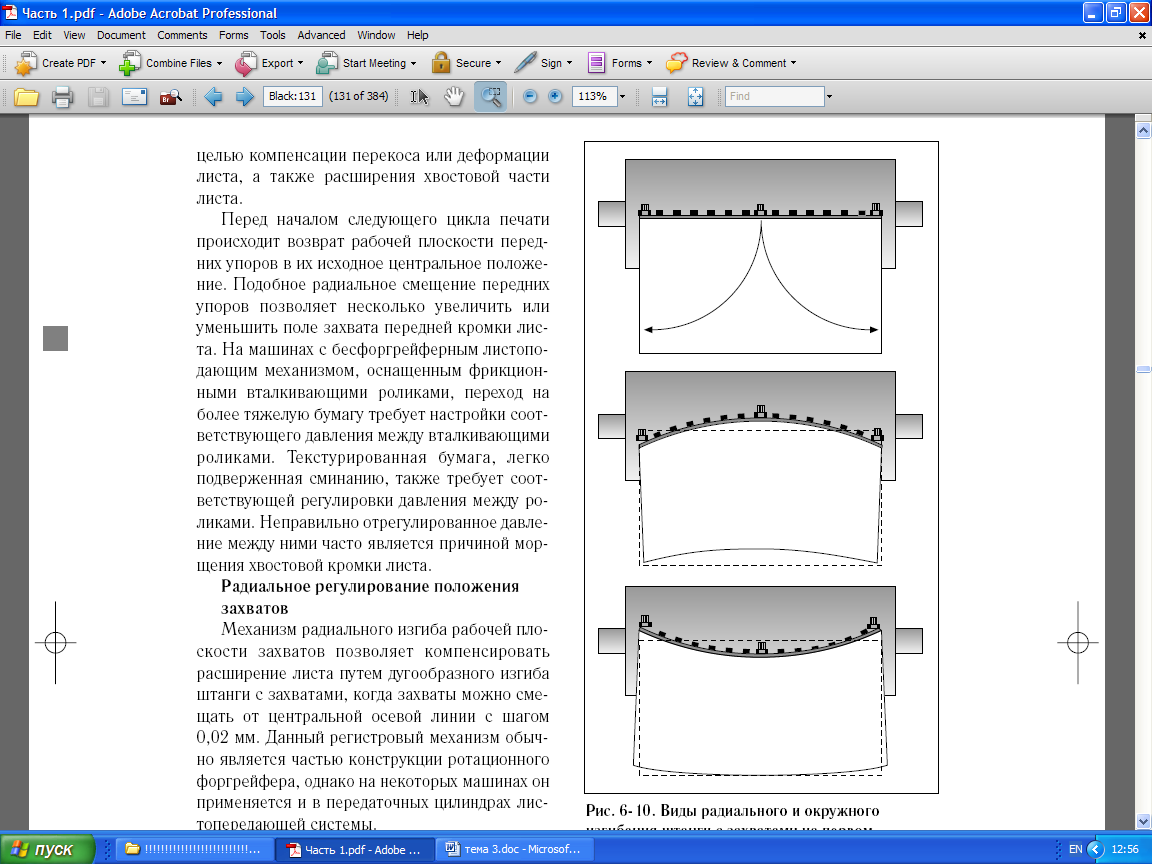
Task: Go to the next page arrow
Action: (x=245, y=96)
